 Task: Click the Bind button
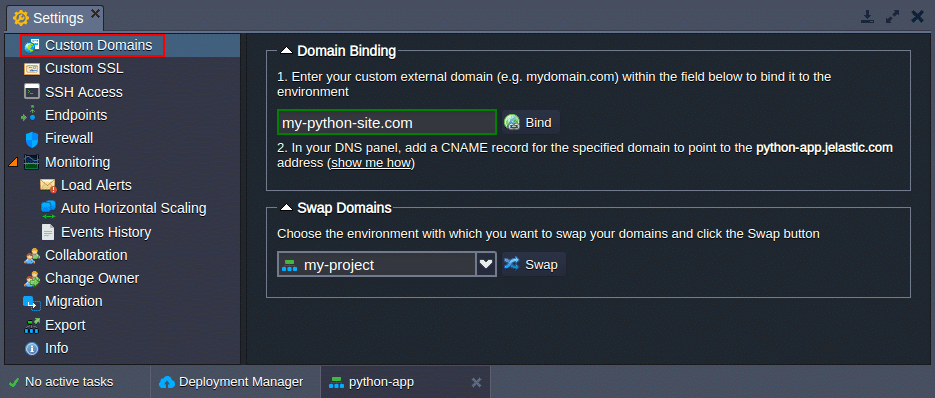click(530, 123)
